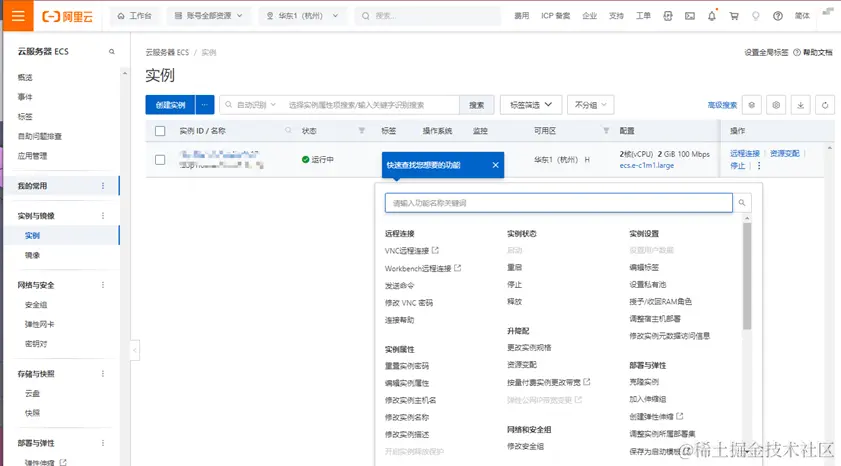Open the 我的常用 section options dots
841x466 pixels.
tap(103, 186)
